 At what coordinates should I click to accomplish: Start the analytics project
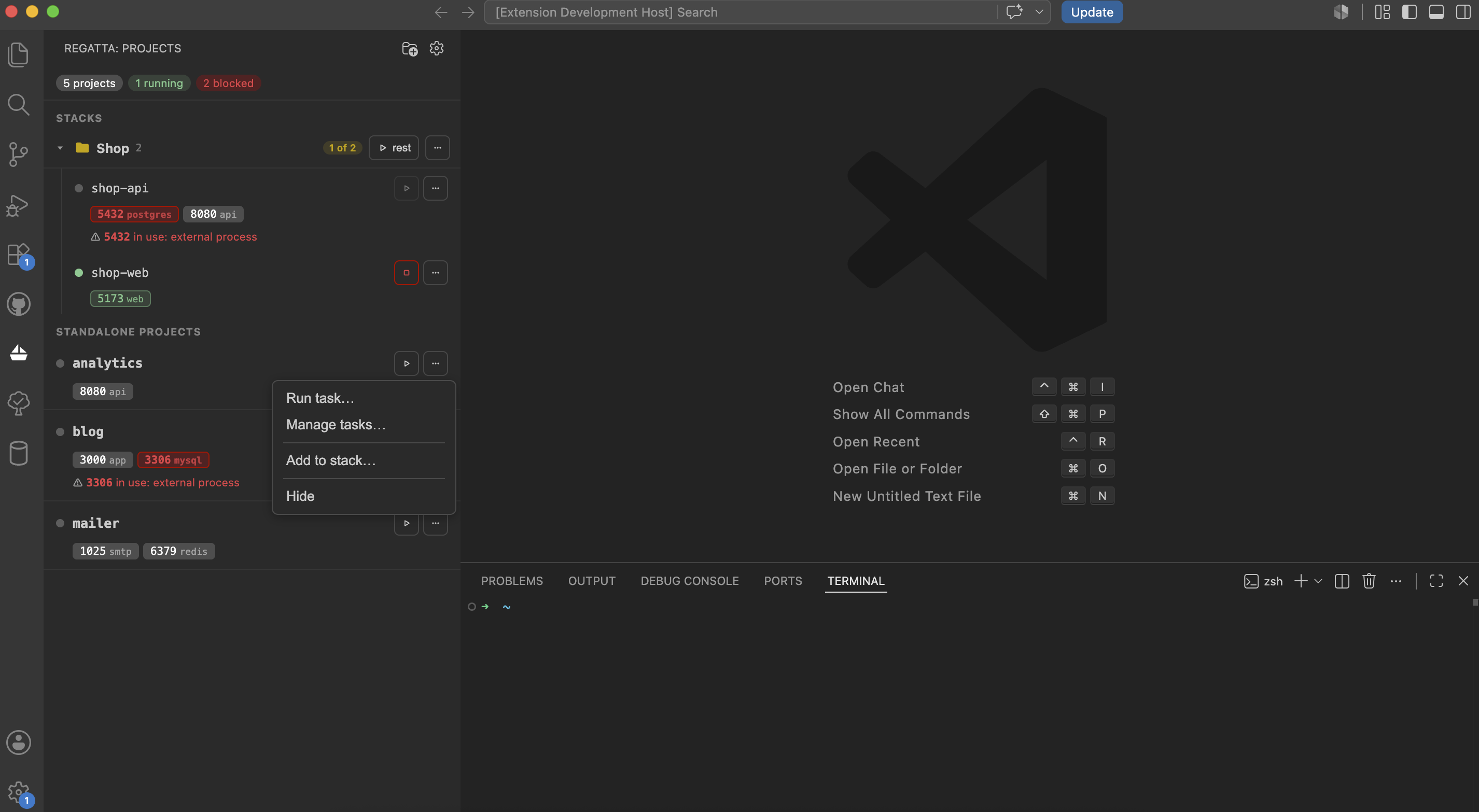click(407, 363)
